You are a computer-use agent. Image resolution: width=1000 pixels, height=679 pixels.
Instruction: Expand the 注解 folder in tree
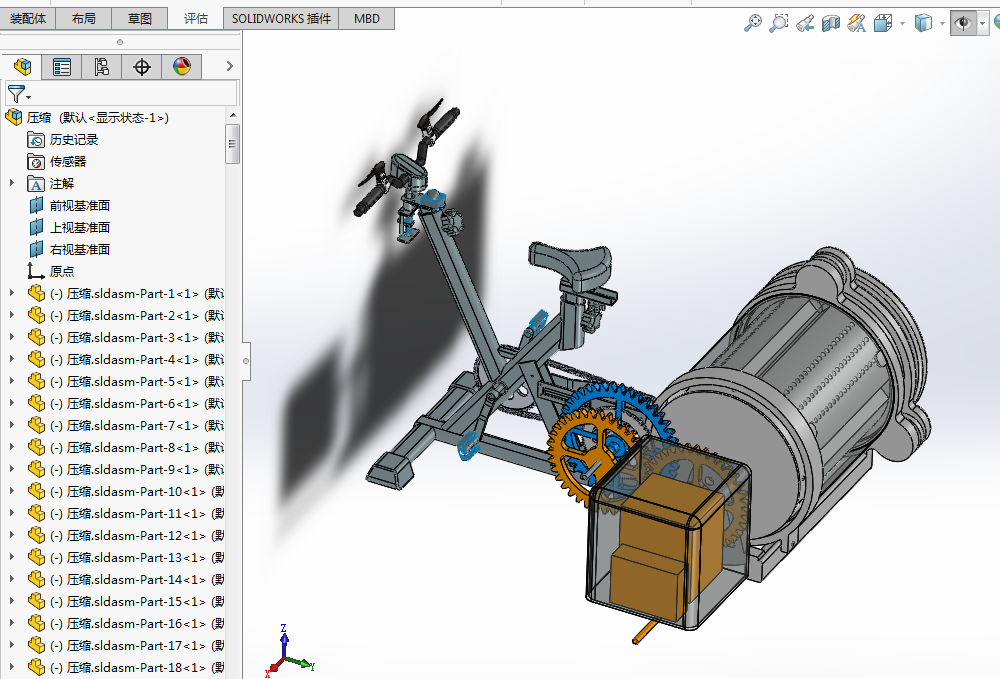pos(12,183)
